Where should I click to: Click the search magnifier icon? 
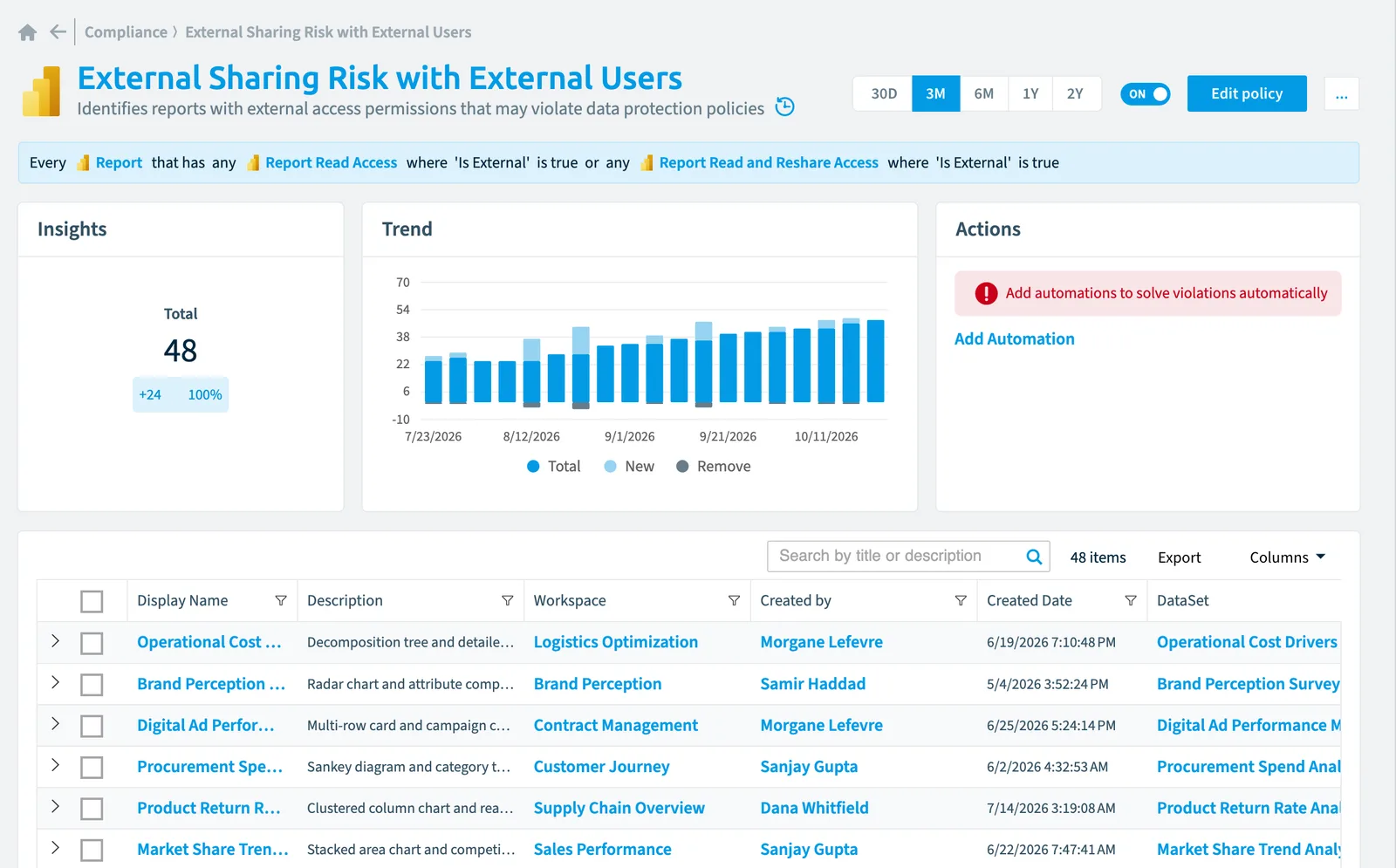(x=1034, y=557)
